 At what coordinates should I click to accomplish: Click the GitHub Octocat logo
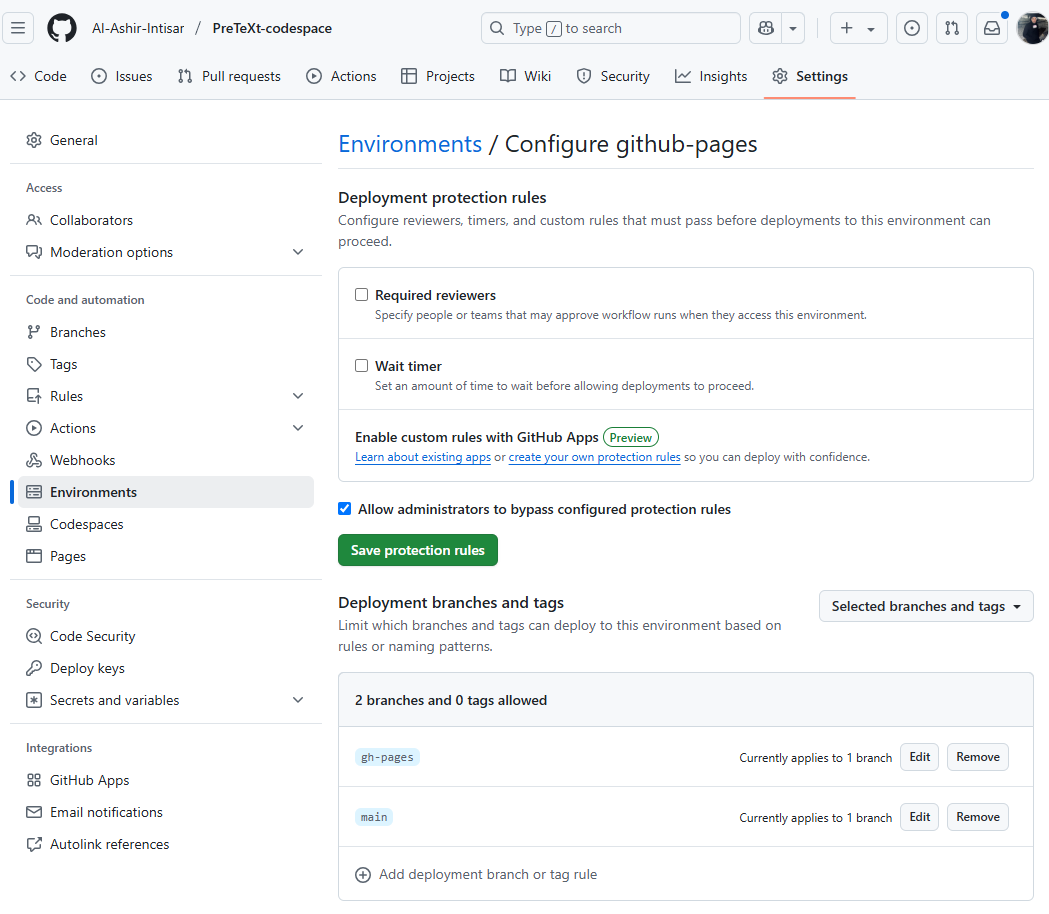point(62,28)
